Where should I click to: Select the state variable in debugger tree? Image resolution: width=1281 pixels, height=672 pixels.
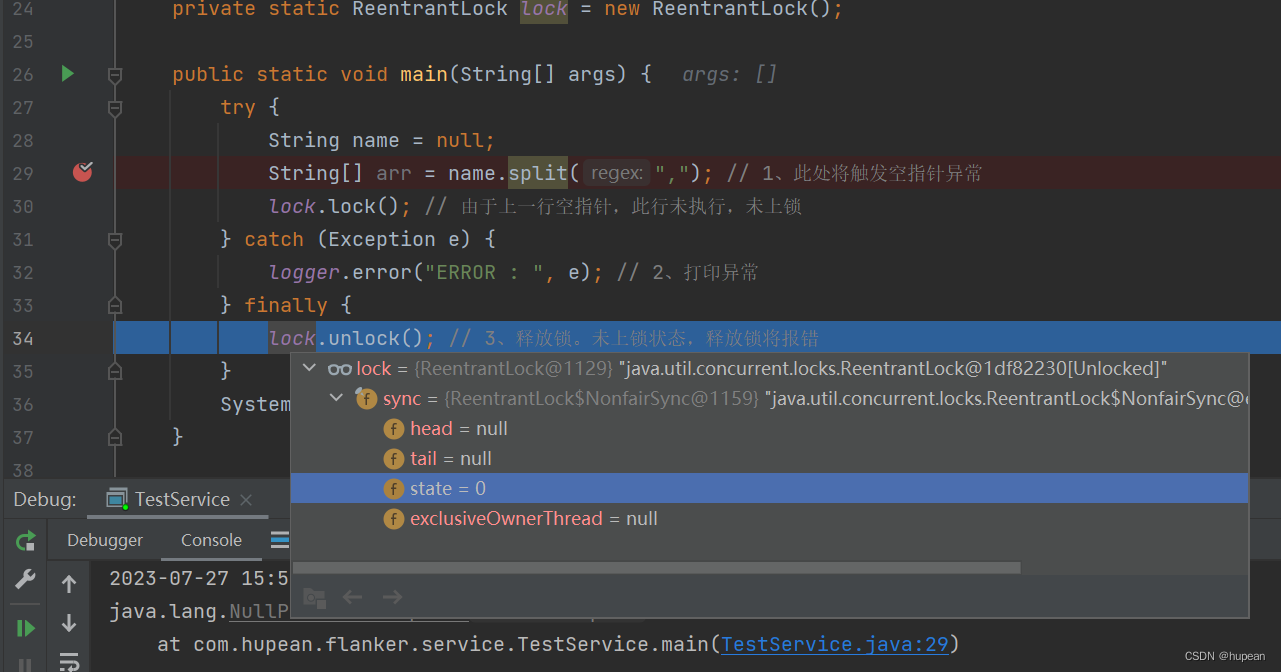coord(434,488)
